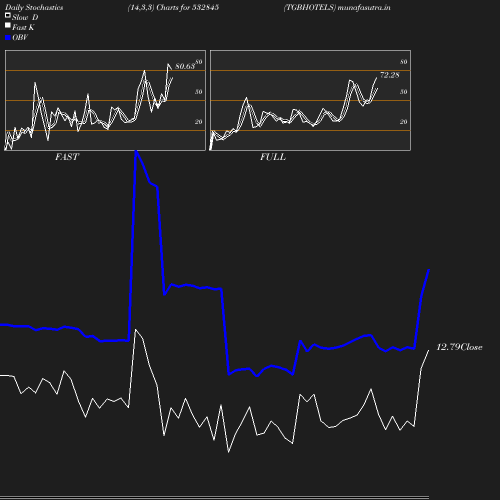The image size is (500, 500).
Task: Click the 20 axis label in FULL chart
Action: (x=404, y=122)
